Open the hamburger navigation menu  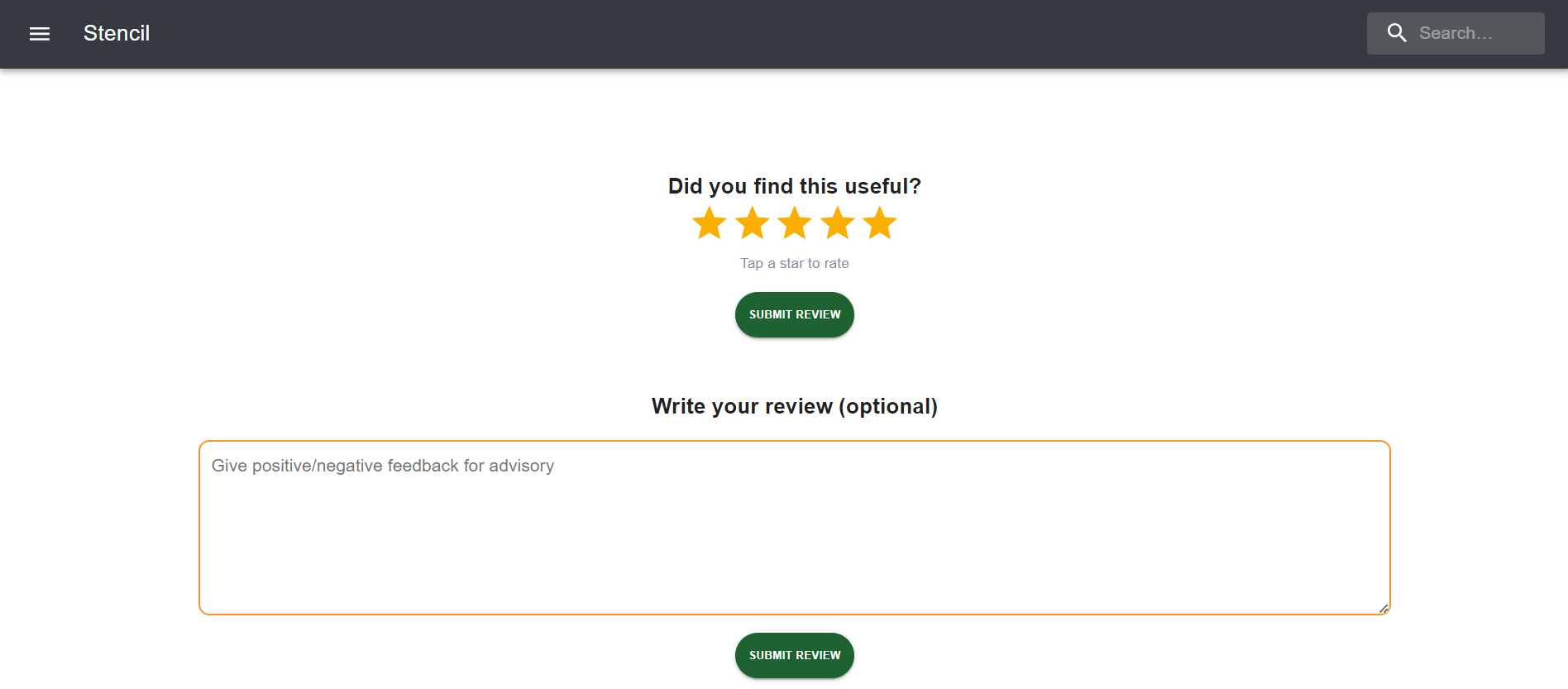click(39, 33)
